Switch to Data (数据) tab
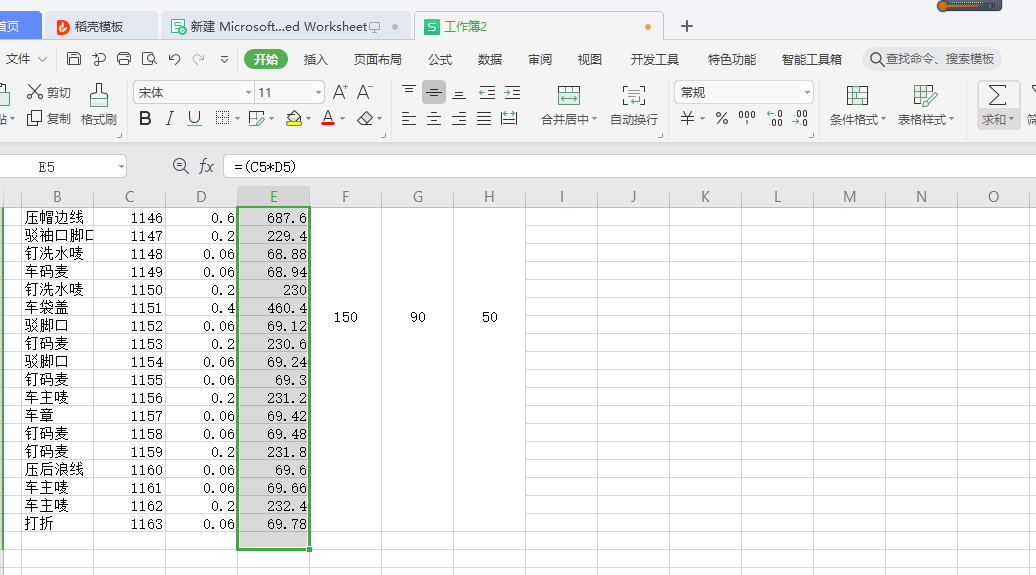The height and width of the screenshot is (575, 1036). click(490, 59)
